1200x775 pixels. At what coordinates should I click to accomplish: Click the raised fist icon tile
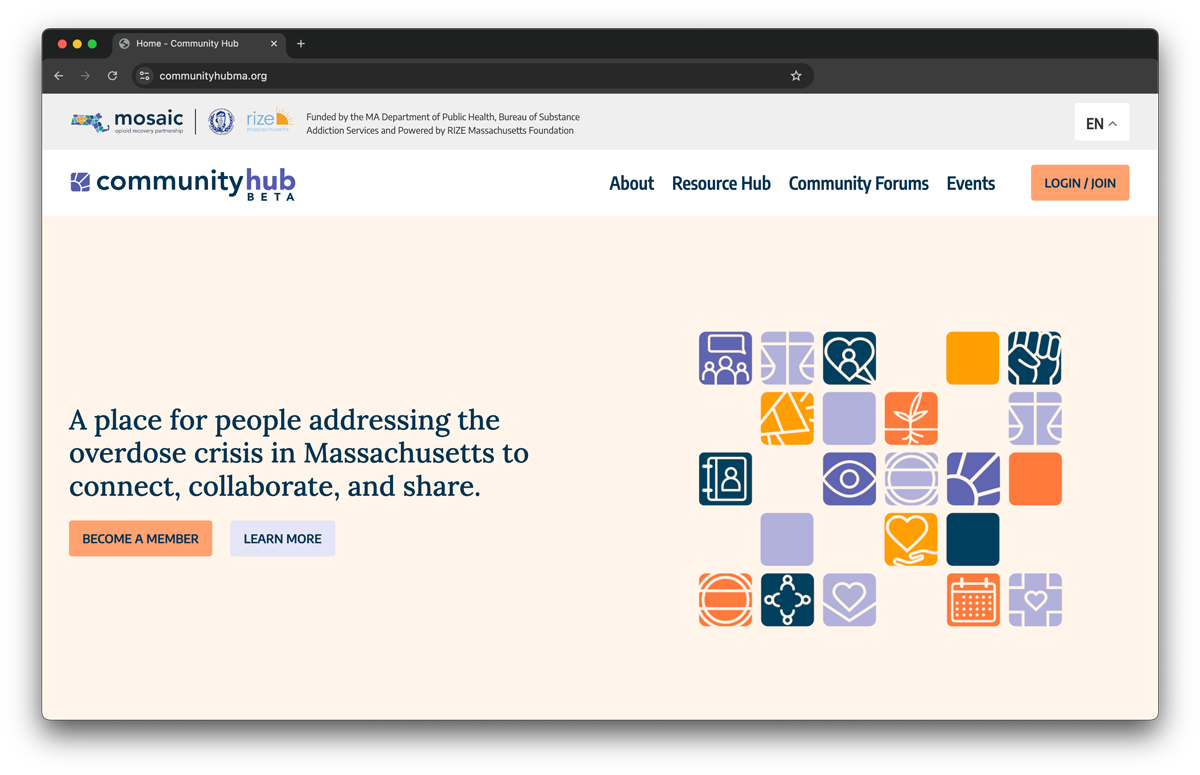point(1034,358)
